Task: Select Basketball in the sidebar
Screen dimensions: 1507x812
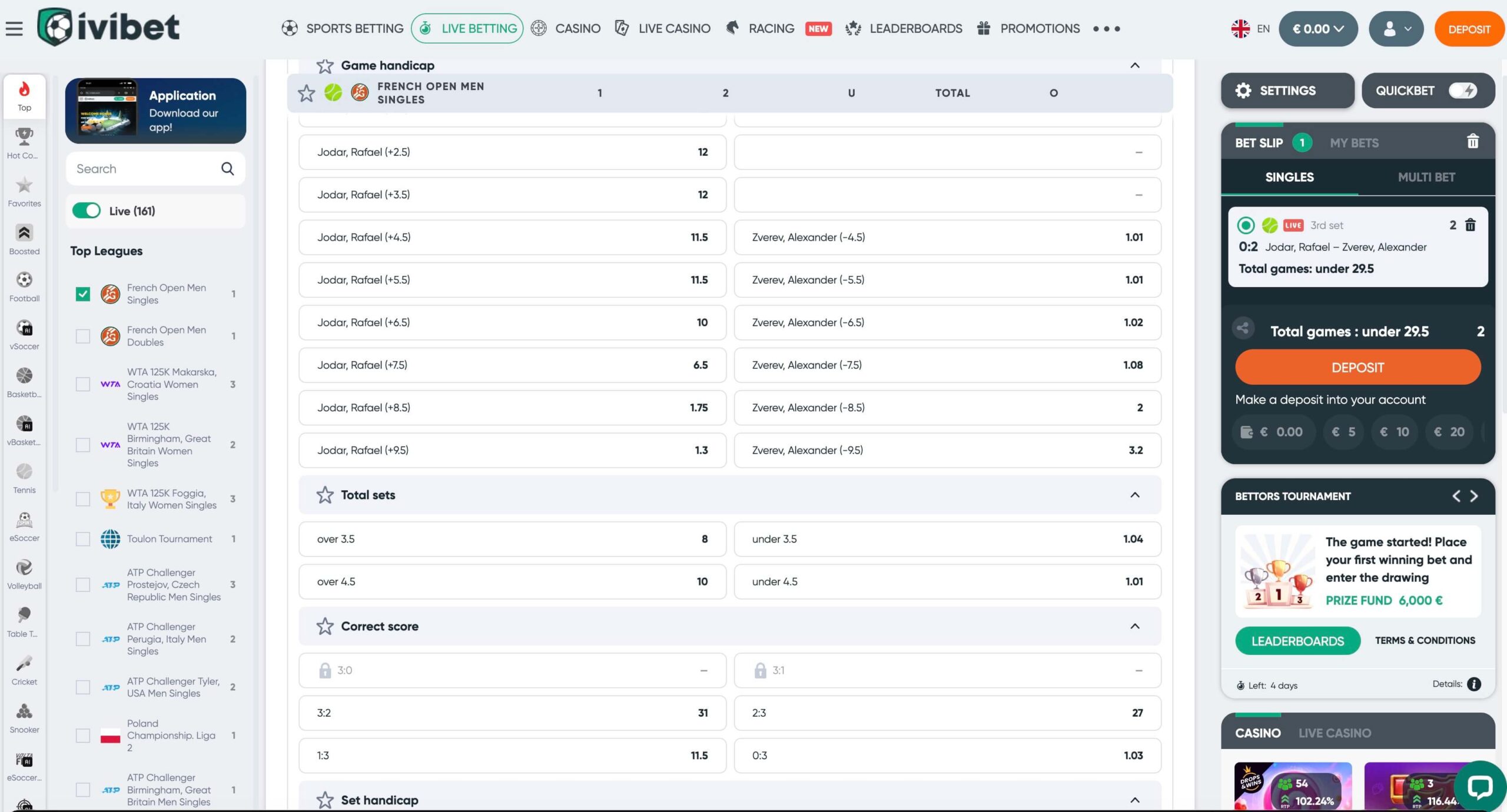Action: 24,383
